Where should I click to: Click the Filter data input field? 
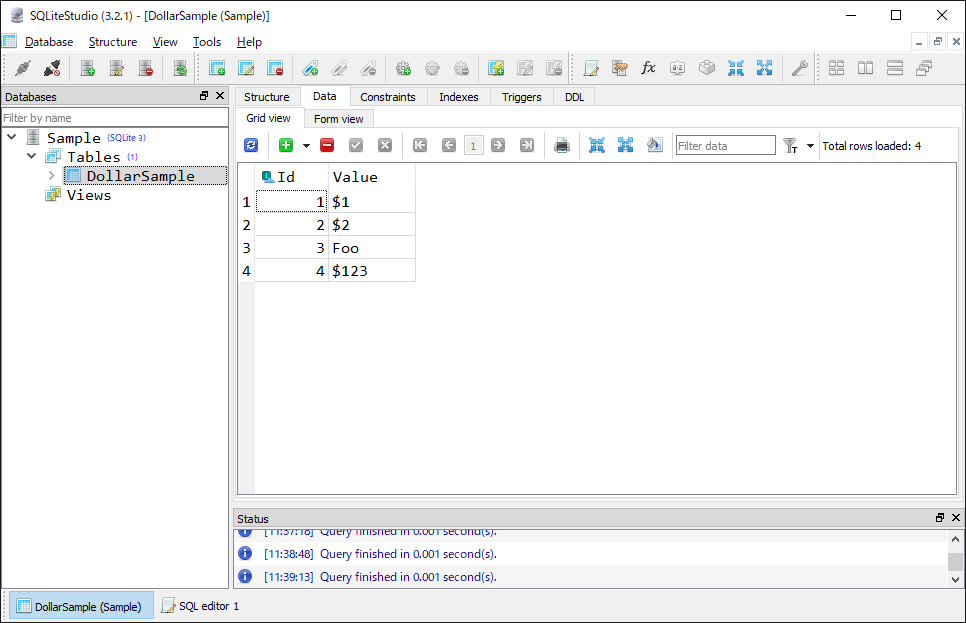pyautogui.click(x=725, y=145)
